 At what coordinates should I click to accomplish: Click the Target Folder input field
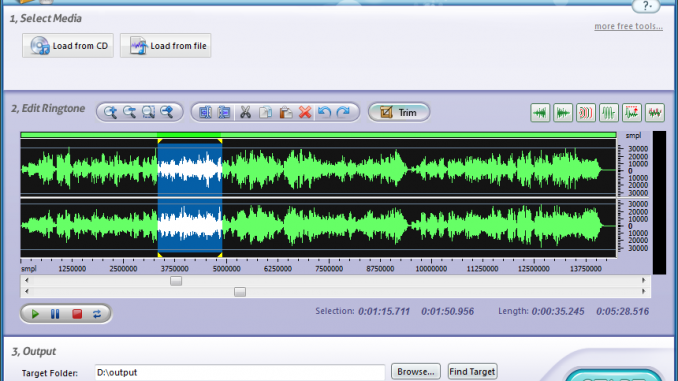(x=240, y=372)
